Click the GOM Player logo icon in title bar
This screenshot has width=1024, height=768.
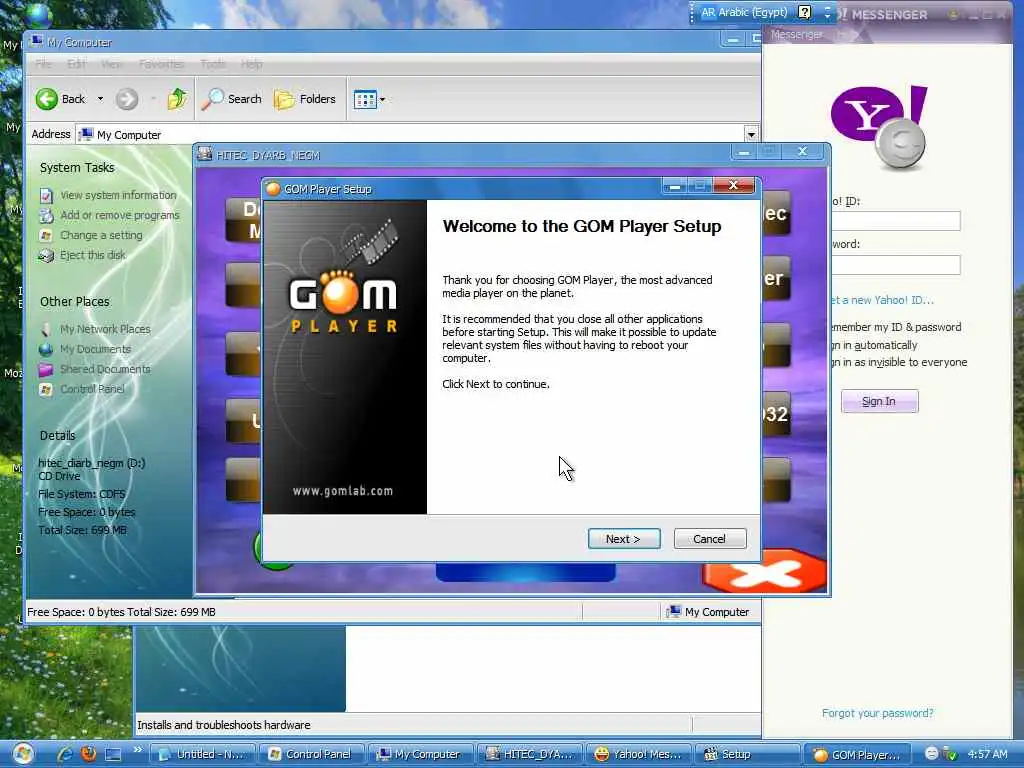(x=273, y=189)
